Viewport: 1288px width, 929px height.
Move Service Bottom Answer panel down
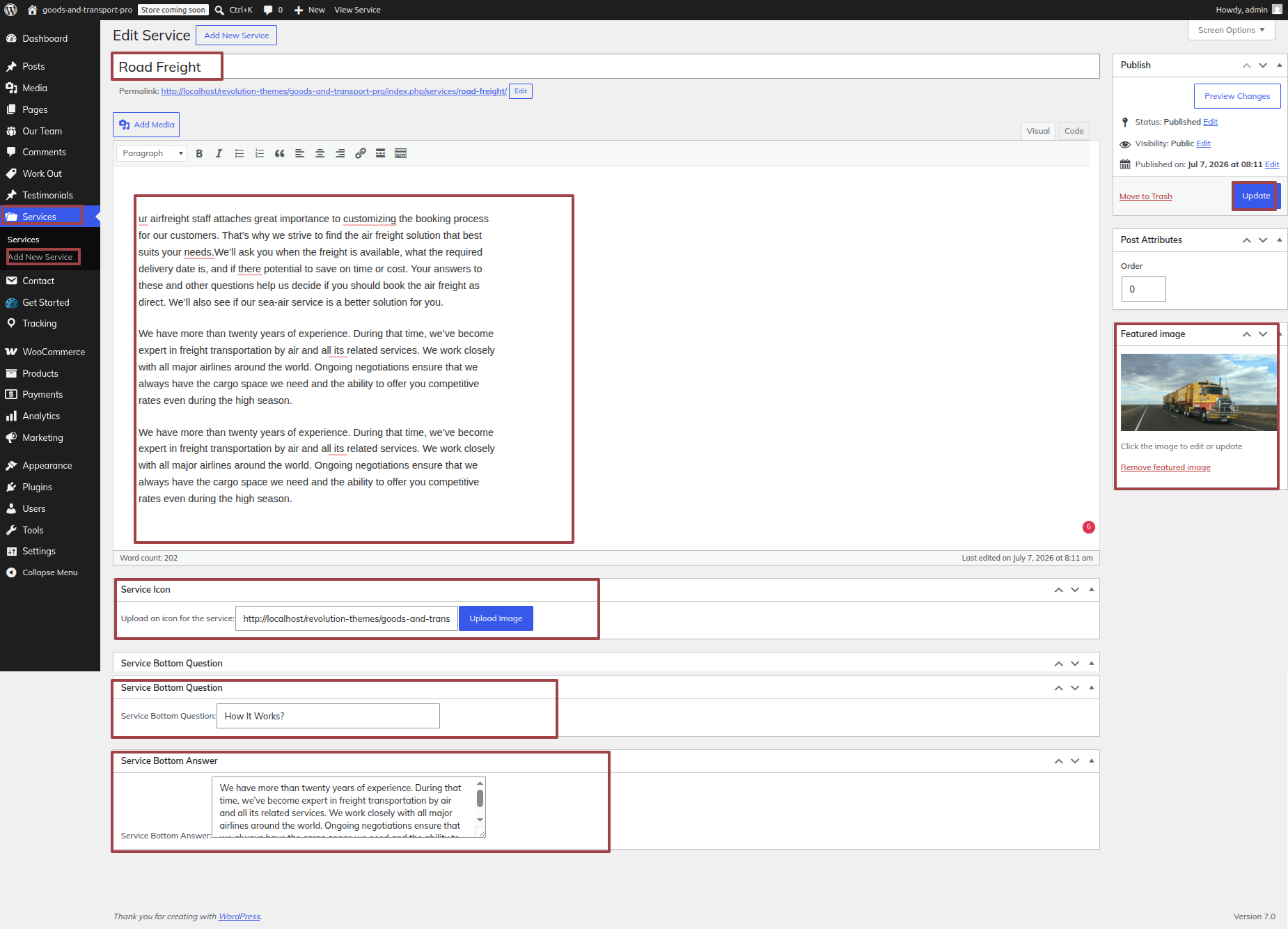(x=1075, y=761)
